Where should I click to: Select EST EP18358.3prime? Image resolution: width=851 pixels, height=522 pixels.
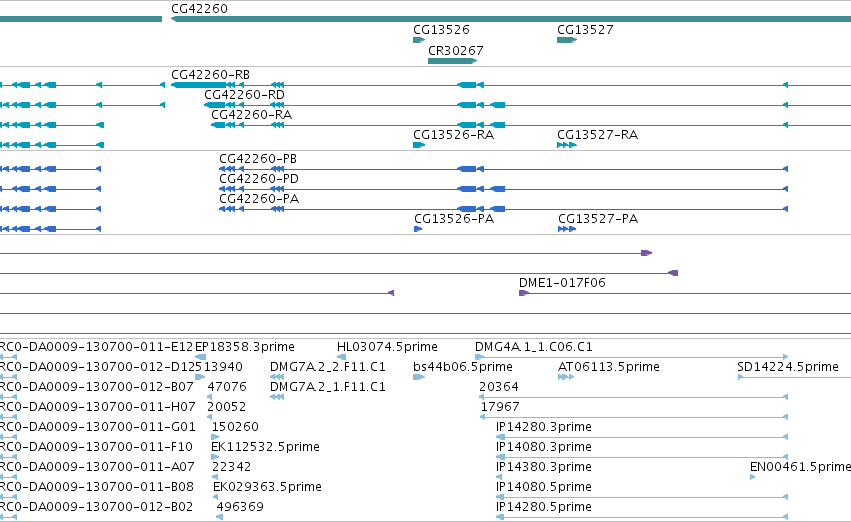click(x=244, y=347)
